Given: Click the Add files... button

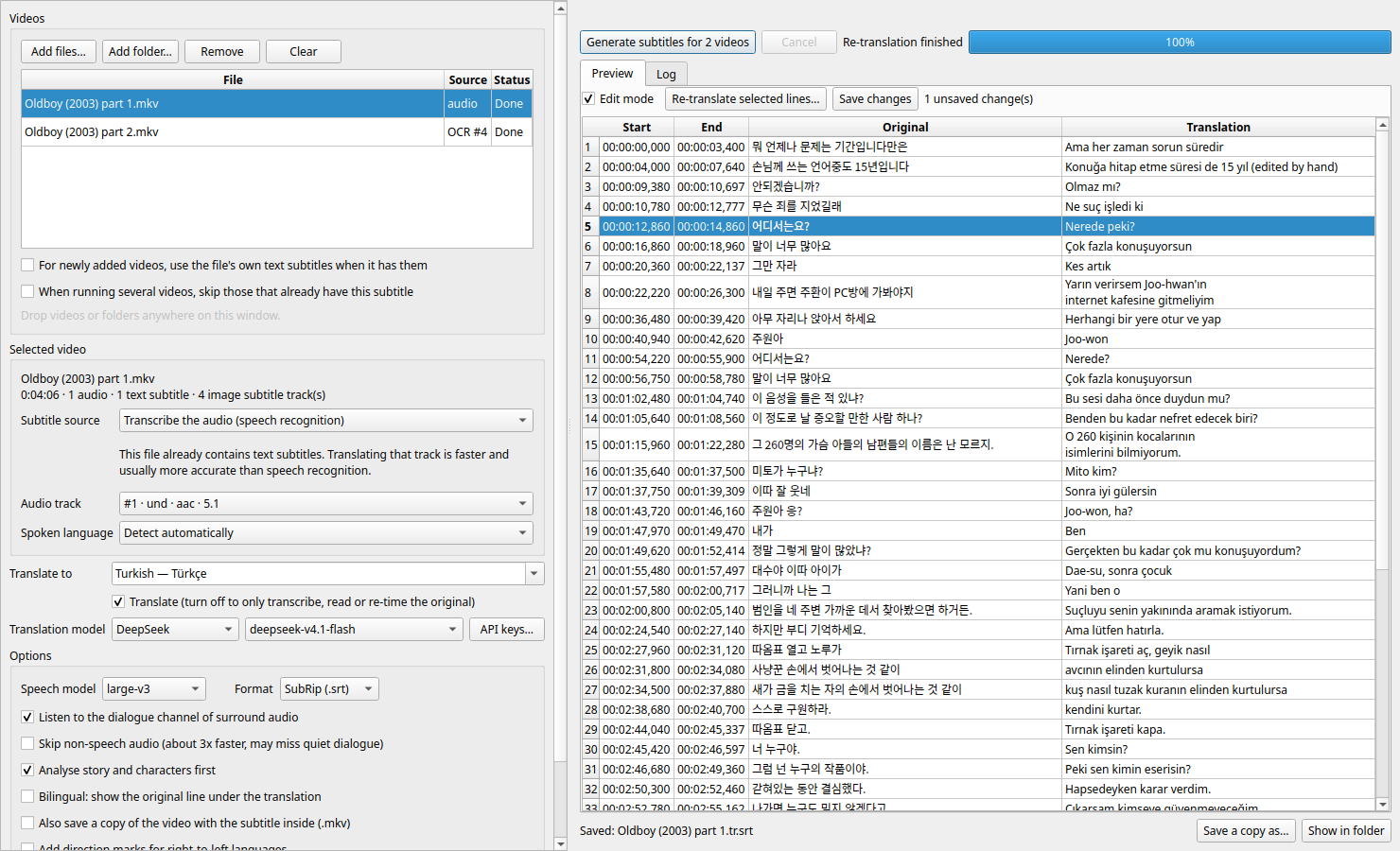Looking at the screenshot, I should point(58,51).
